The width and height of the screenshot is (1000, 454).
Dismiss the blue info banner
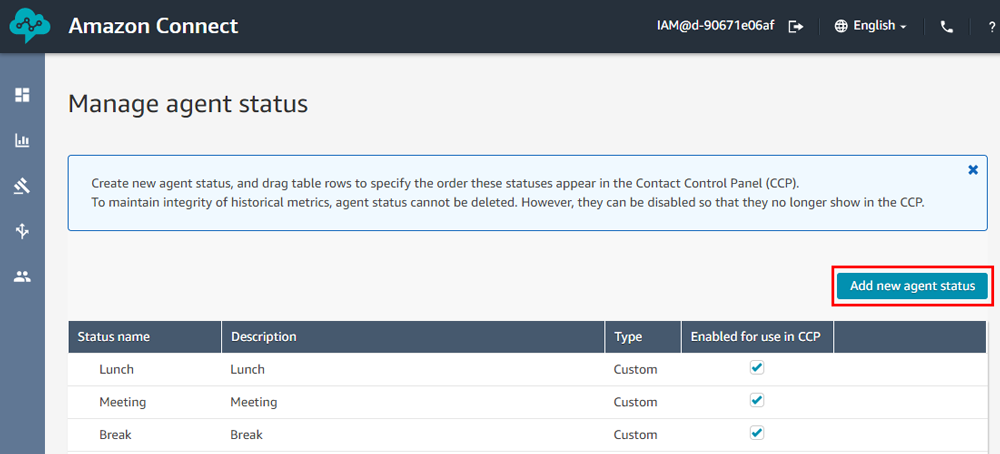pyautogui.click(x=973, y=170)
